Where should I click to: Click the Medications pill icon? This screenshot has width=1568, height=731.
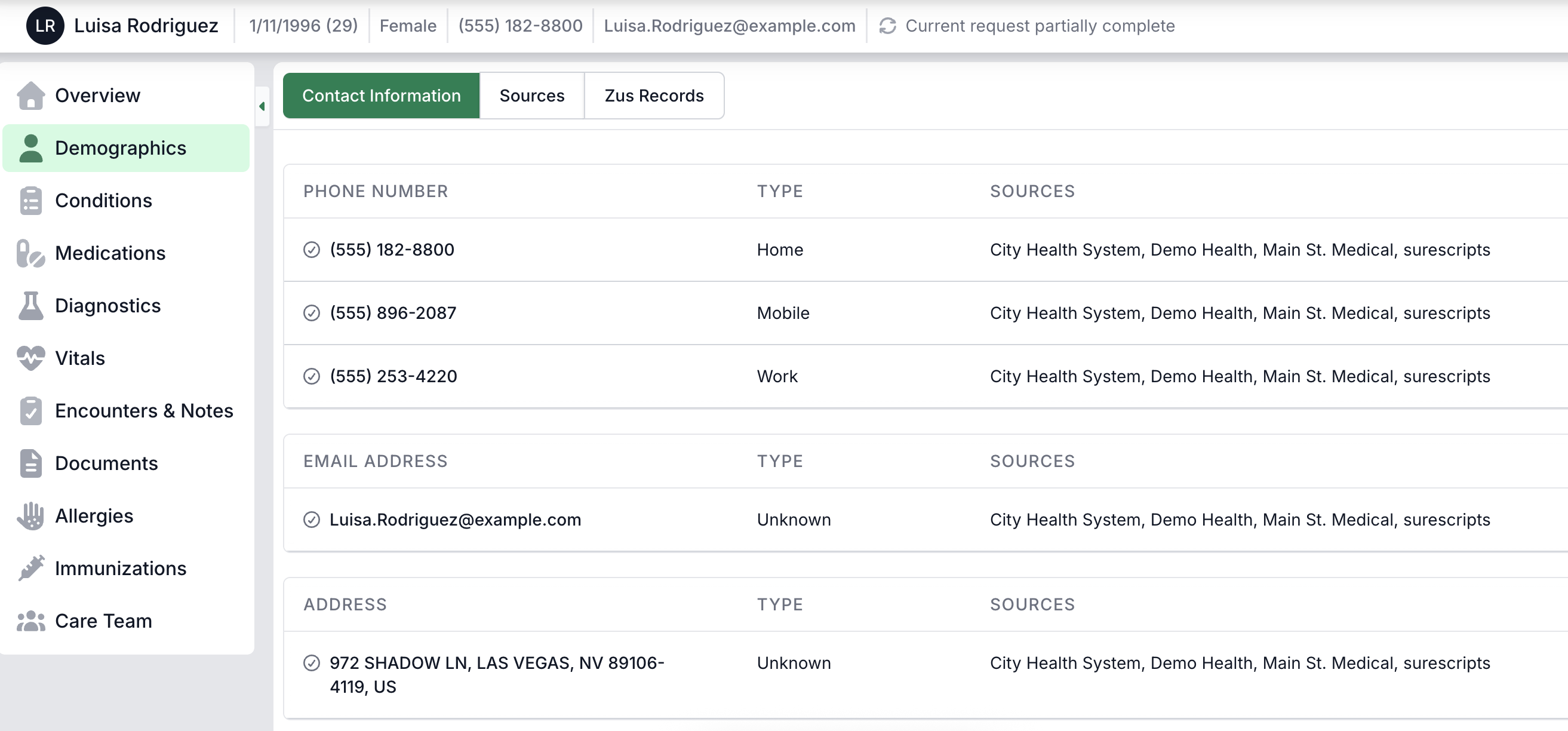coord(30,253)
